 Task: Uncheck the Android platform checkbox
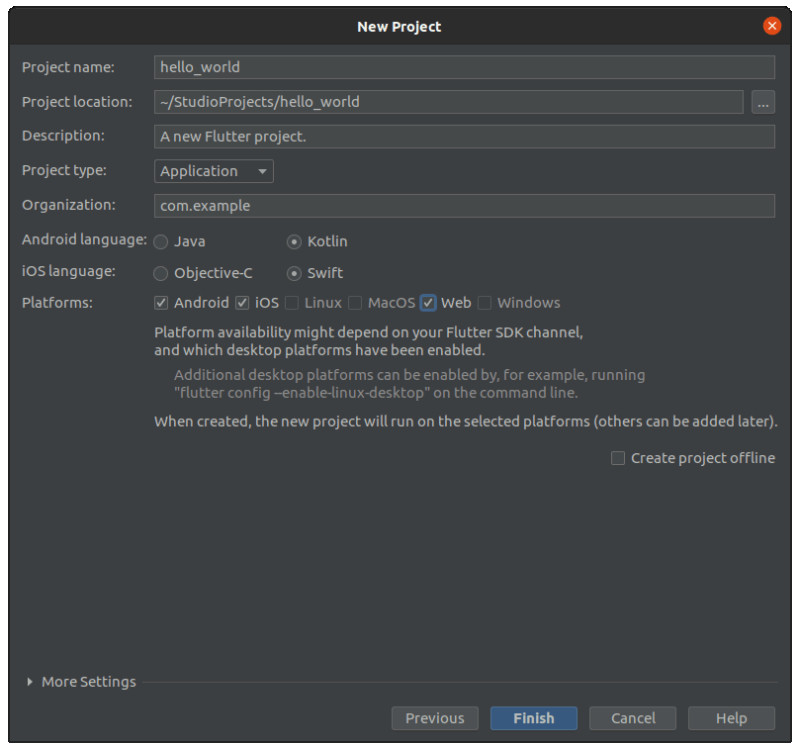tap(161, 303)
